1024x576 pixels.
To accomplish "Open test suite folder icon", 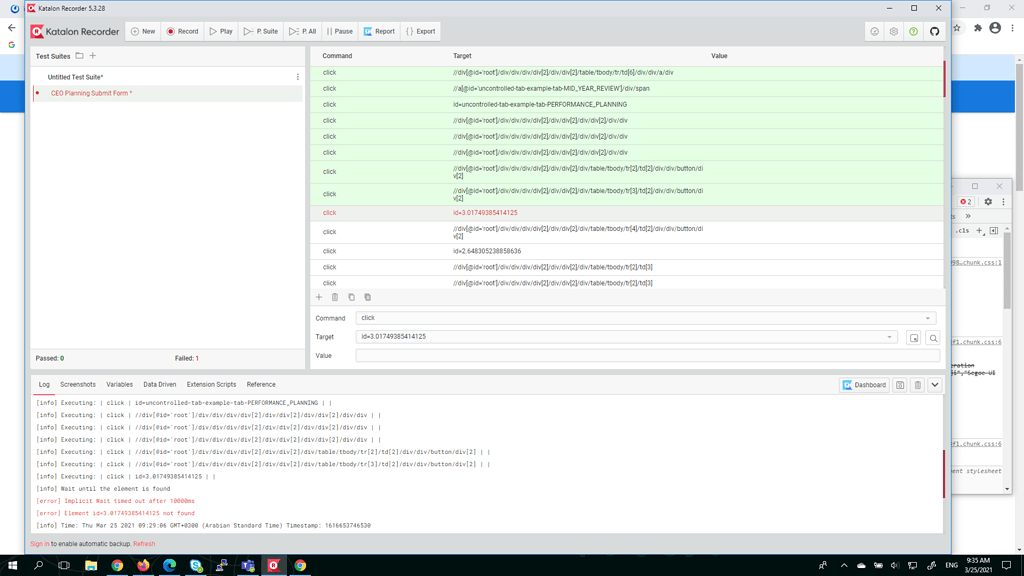I will pos(80,56).
